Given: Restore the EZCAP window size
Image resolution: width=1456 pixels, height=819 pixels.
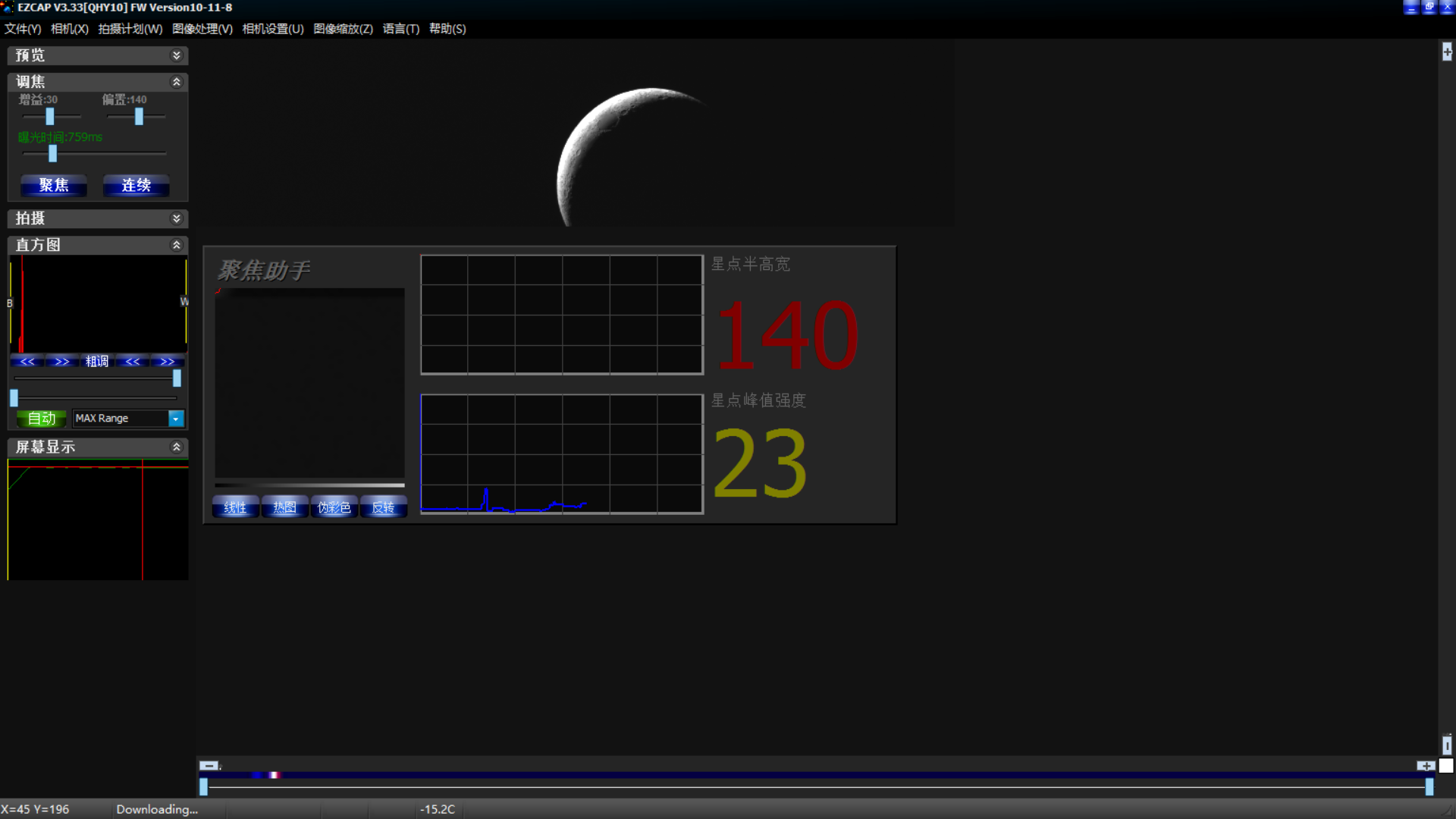Looking at the screenshot, I should 1429,8.
